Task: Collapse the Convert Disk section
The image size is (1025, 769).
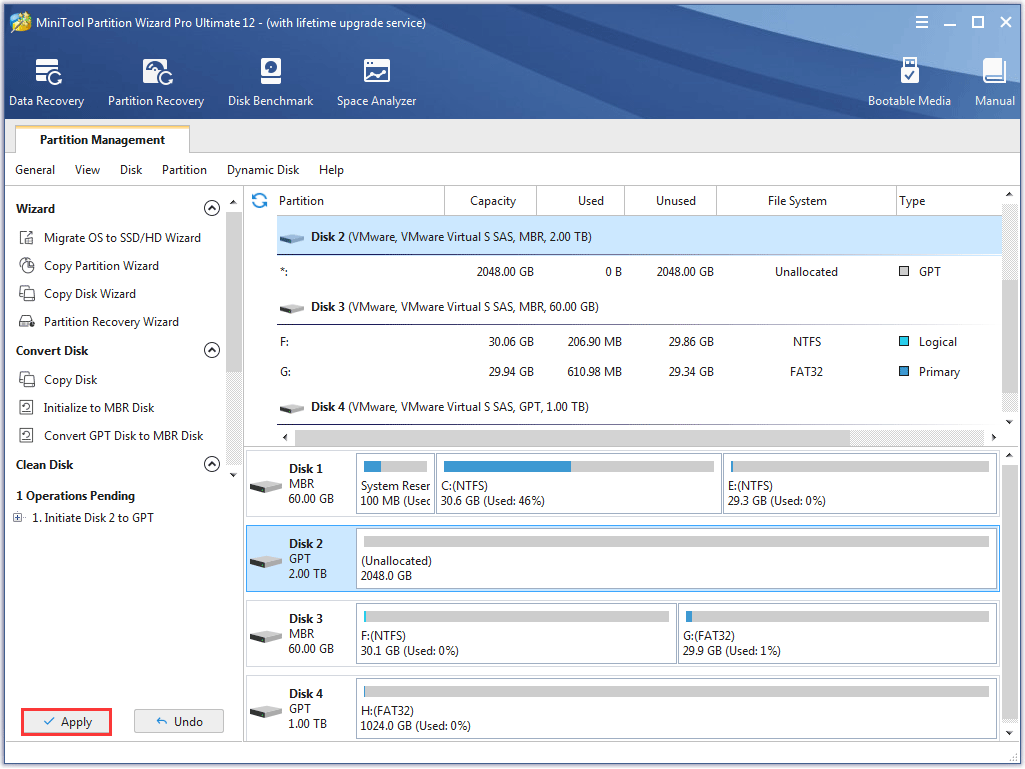Action: pyautogui.click(x=211, y=351)
